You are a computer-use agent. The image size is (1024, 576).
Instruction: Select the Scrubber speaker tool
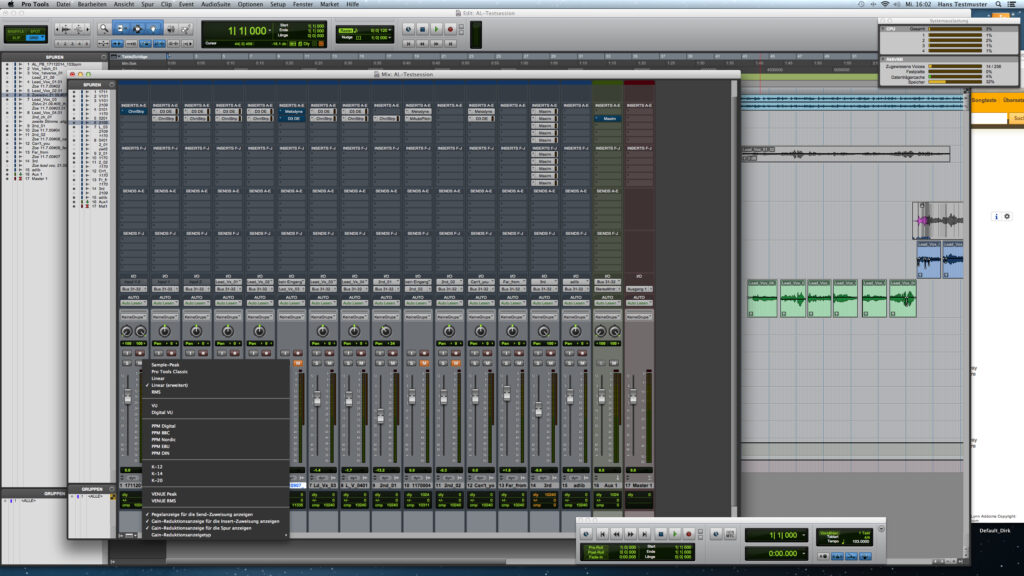pyautogui.click(x=171, y=29)
